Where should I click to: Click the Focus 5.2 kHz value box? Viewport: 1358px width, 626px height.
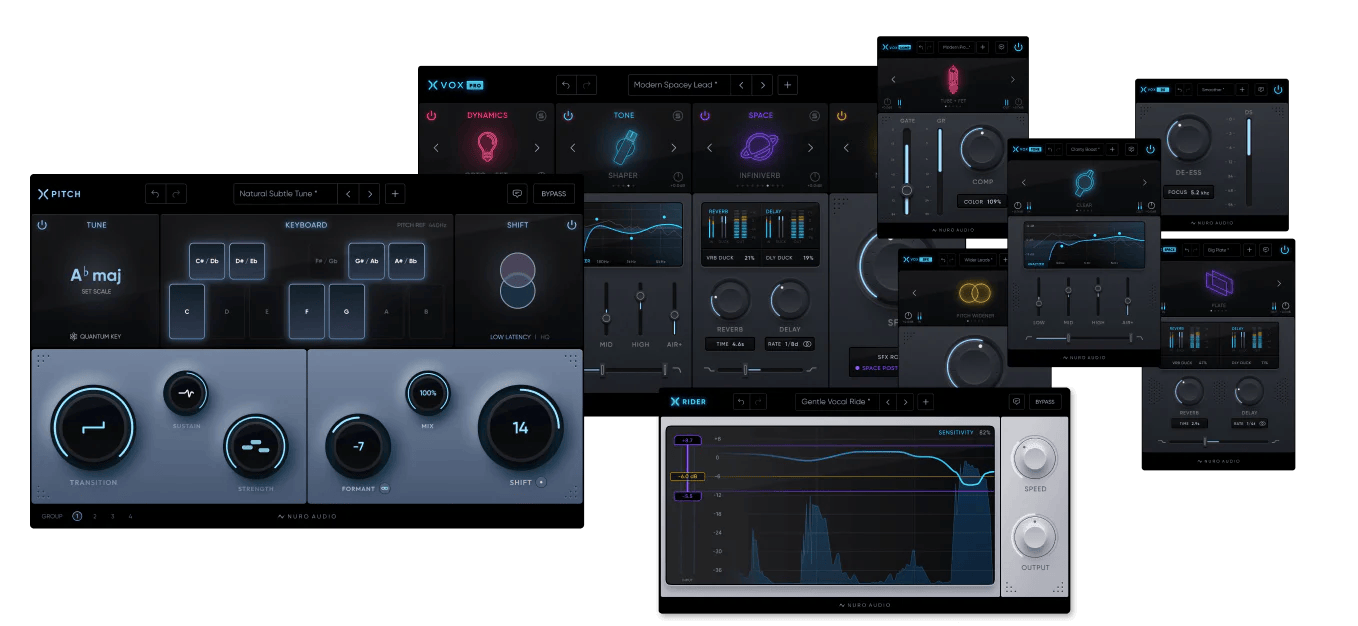1189,192
